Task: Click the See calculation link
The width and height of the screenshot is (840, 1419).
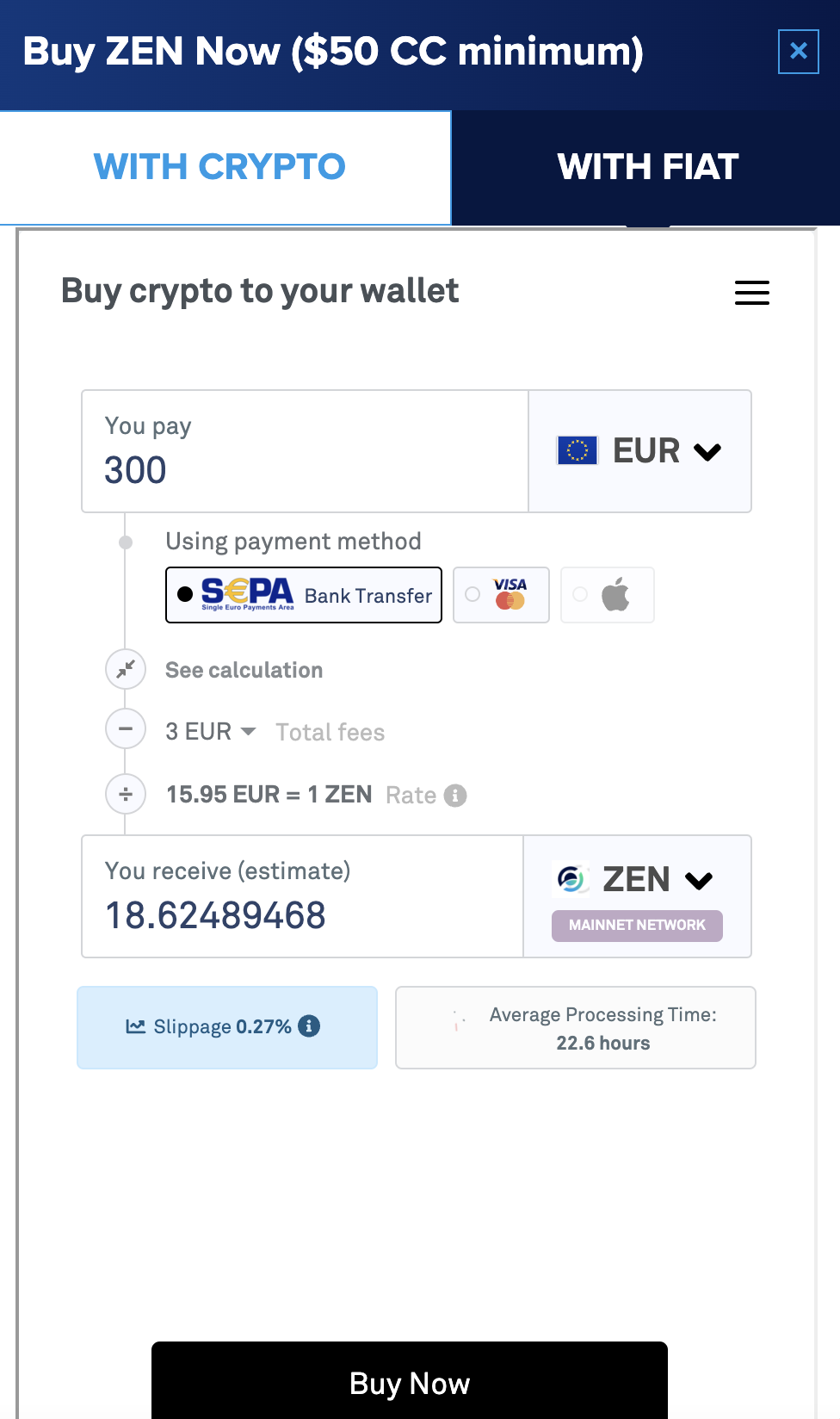Action: [x=244, y=670]
